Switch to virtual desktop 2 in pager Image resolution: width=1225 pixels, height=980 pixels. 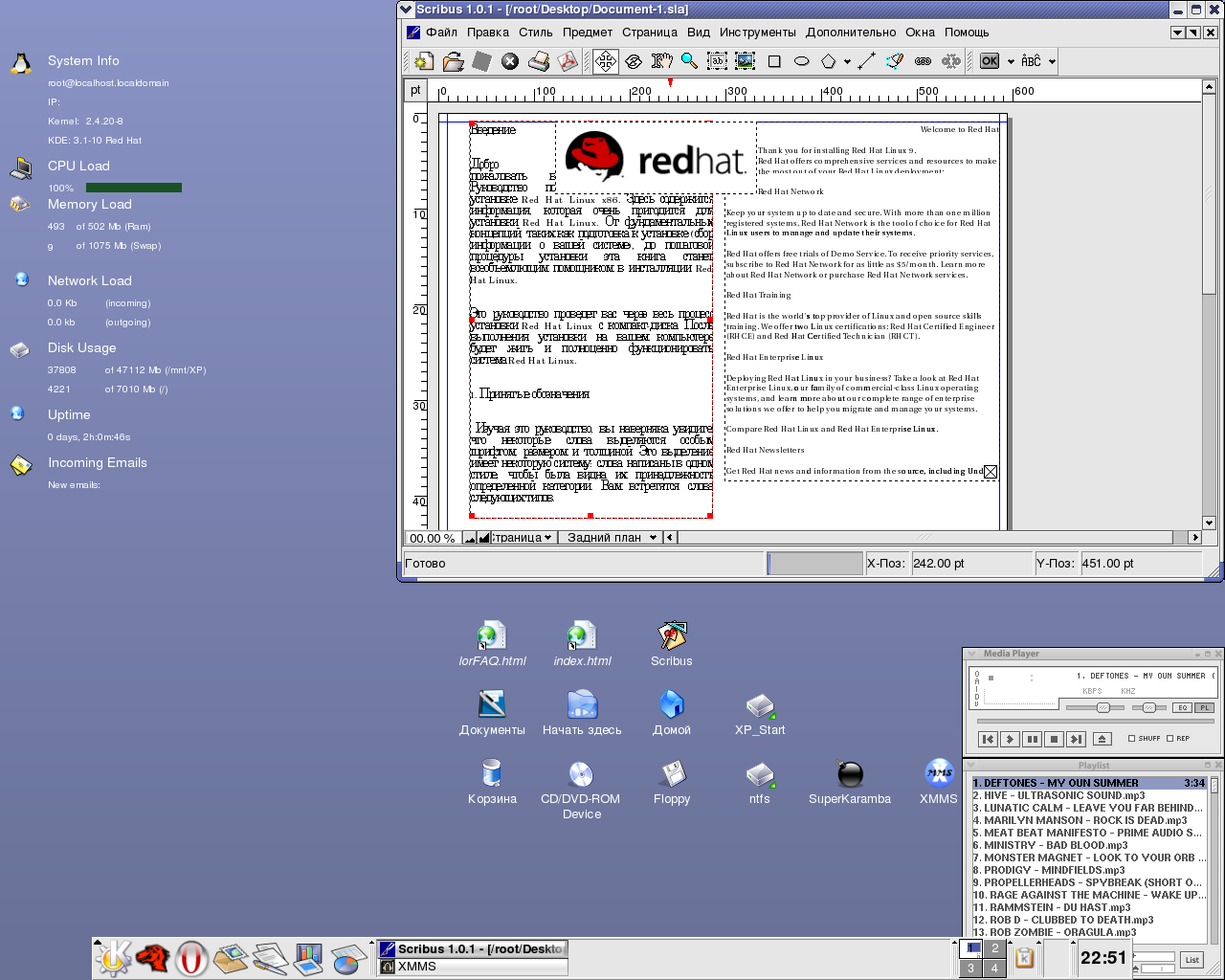coord(995,948)
